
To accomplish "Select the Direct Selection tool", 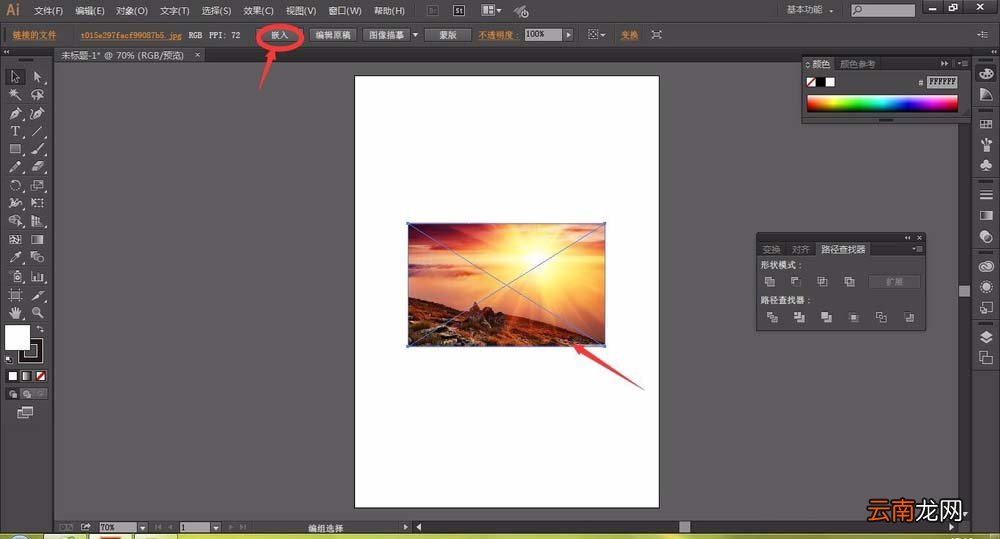I will [38, 77].
